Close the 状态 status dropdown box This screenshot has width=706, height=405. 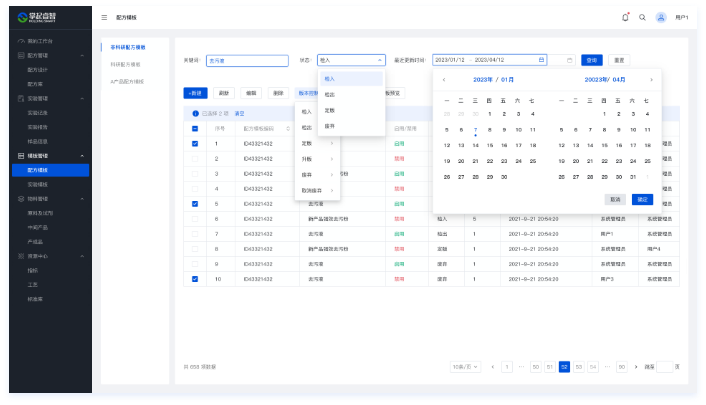pos(351,60)
